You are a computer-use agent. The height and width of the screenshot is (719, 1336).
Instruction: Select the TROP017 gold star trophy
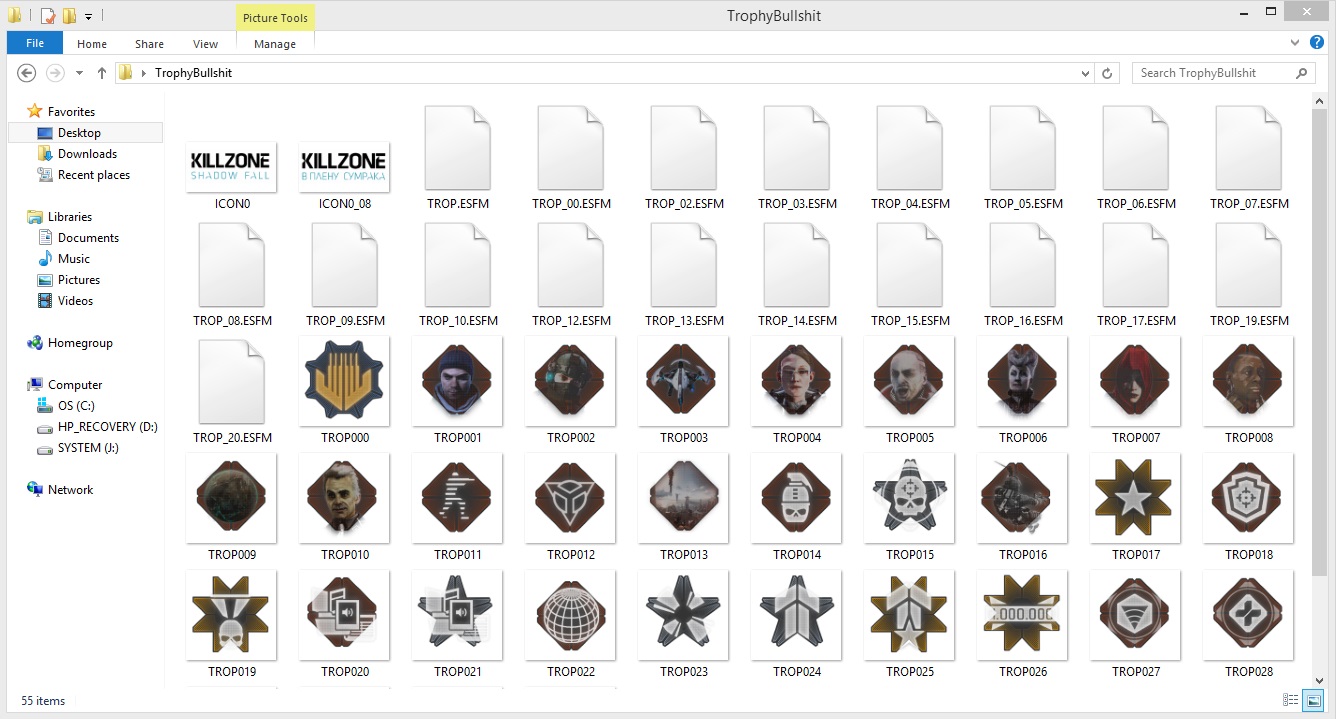[1136, 498]
